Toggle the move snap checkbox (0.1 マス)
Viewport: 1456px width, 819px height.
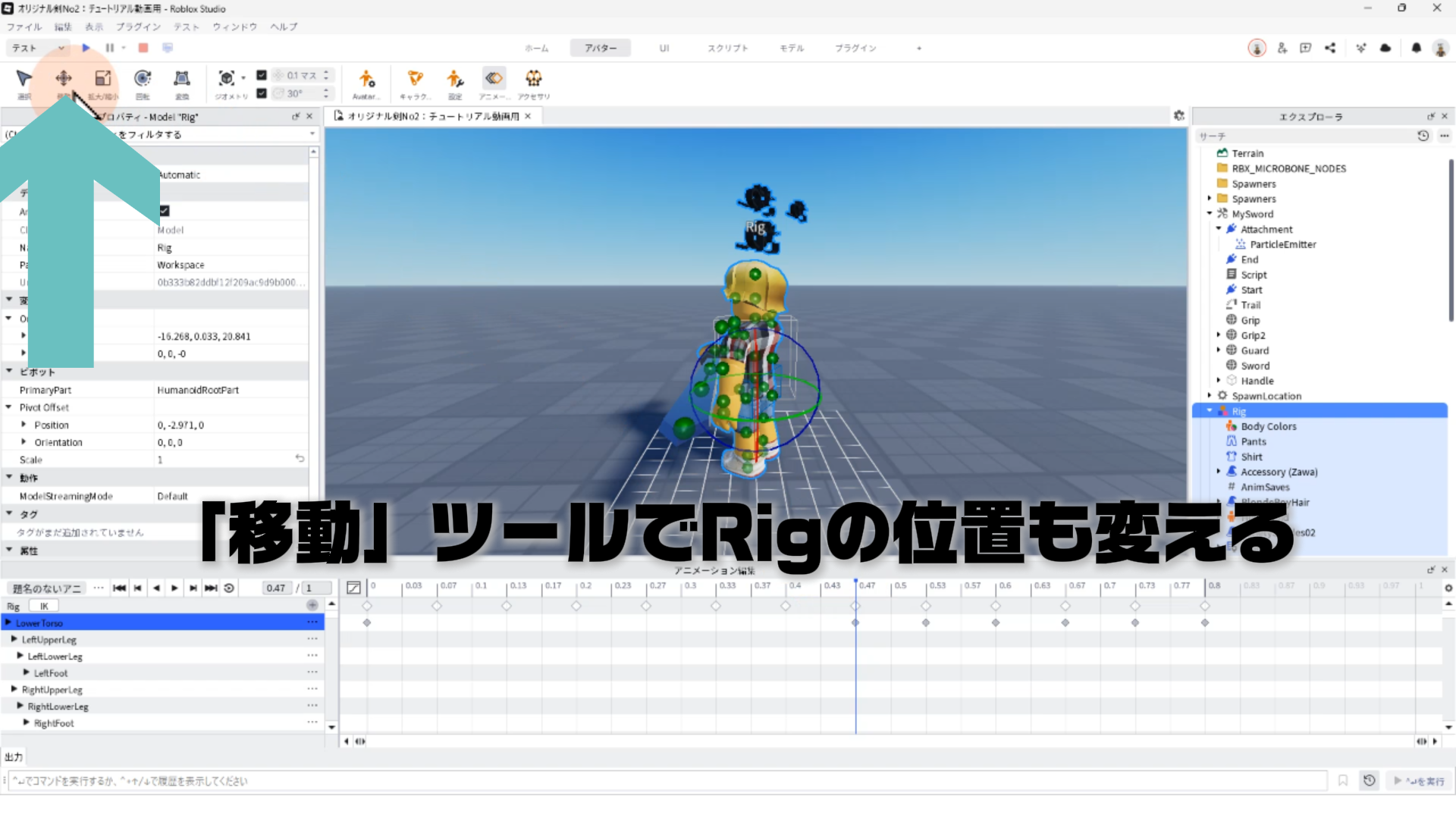coord(262,75)
